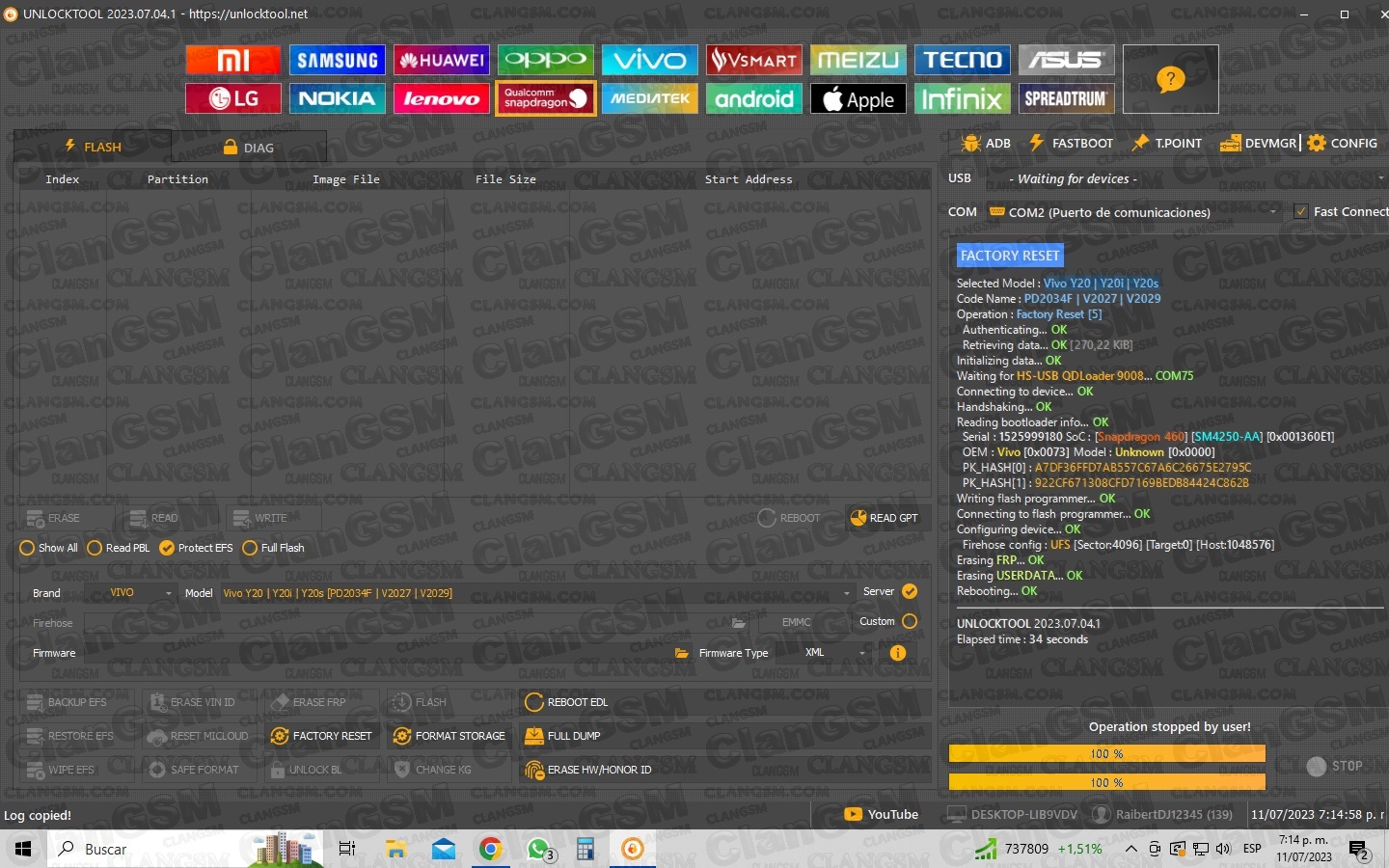Choose the Qualcomm Snapdragon brand tile

click(x=545, y=98)
